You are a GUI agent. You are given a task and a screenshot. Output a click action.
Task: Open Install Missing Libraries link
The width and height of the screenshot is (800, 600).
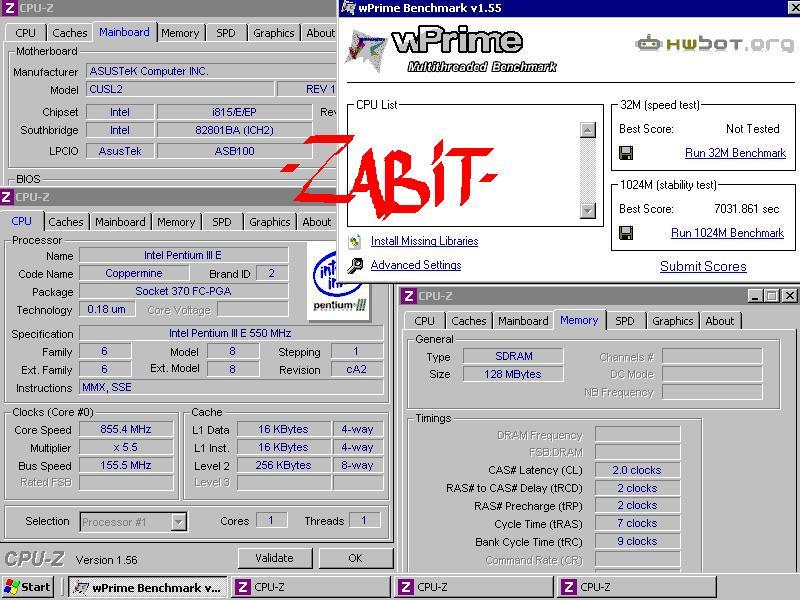pyautogui.click(x=424, y=241)
